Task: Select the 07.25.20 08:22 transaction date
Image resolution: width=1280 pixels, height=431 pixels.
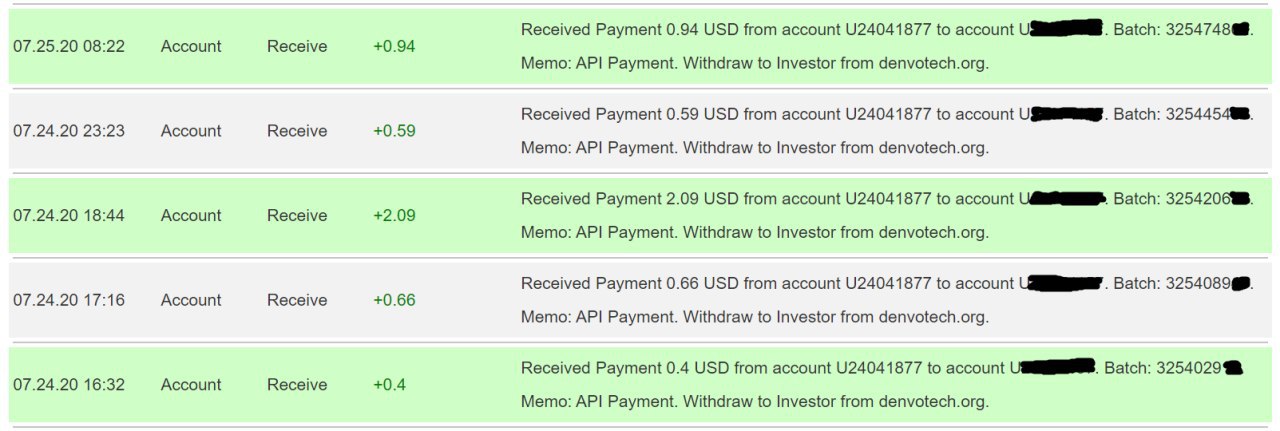Action: (69, 46)
